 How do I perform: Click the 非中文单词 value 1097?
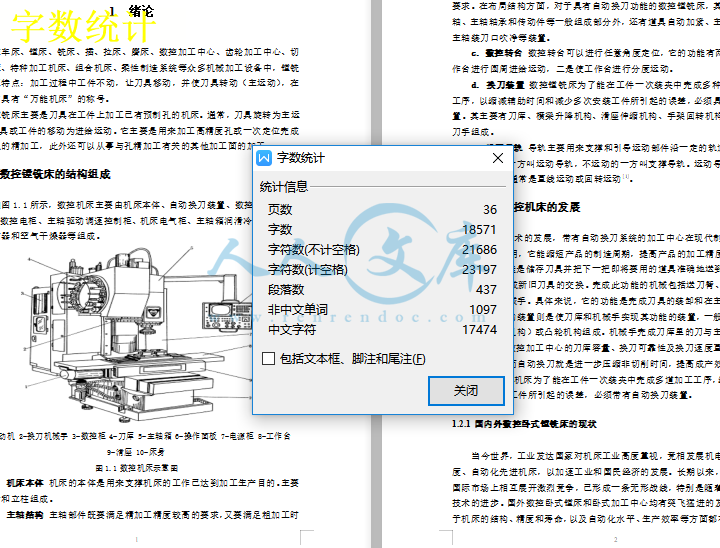tap(483, 310)
